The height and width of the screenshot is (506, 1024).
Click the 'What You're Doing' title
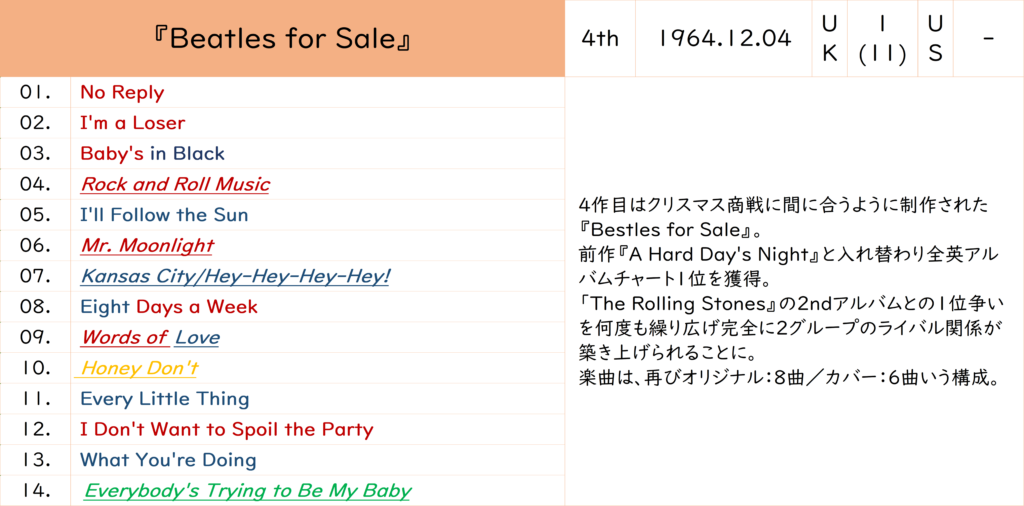[x=168, y=460]
